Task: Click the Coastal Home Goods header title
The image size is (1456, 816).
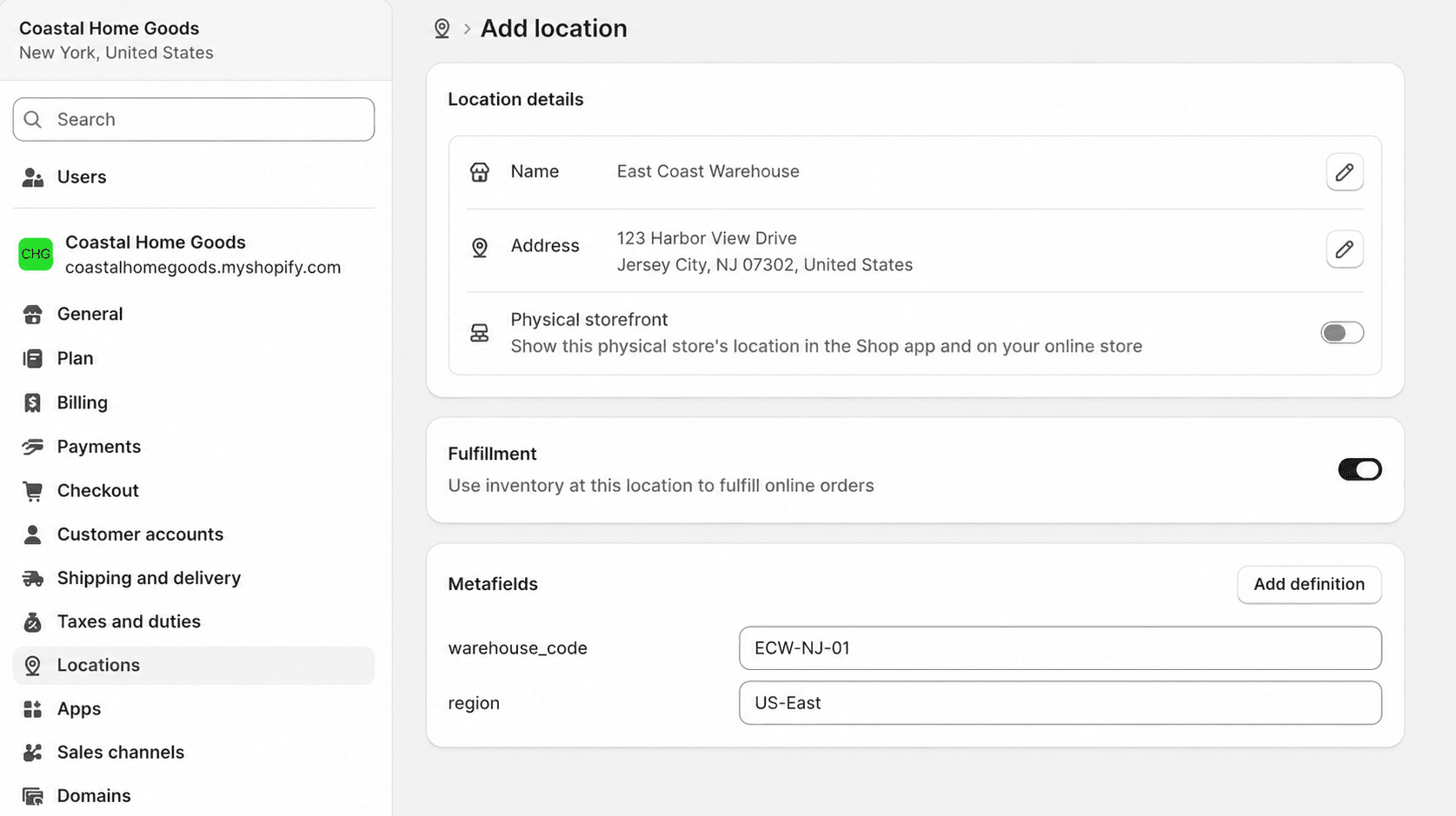Action: click(109, 29)
